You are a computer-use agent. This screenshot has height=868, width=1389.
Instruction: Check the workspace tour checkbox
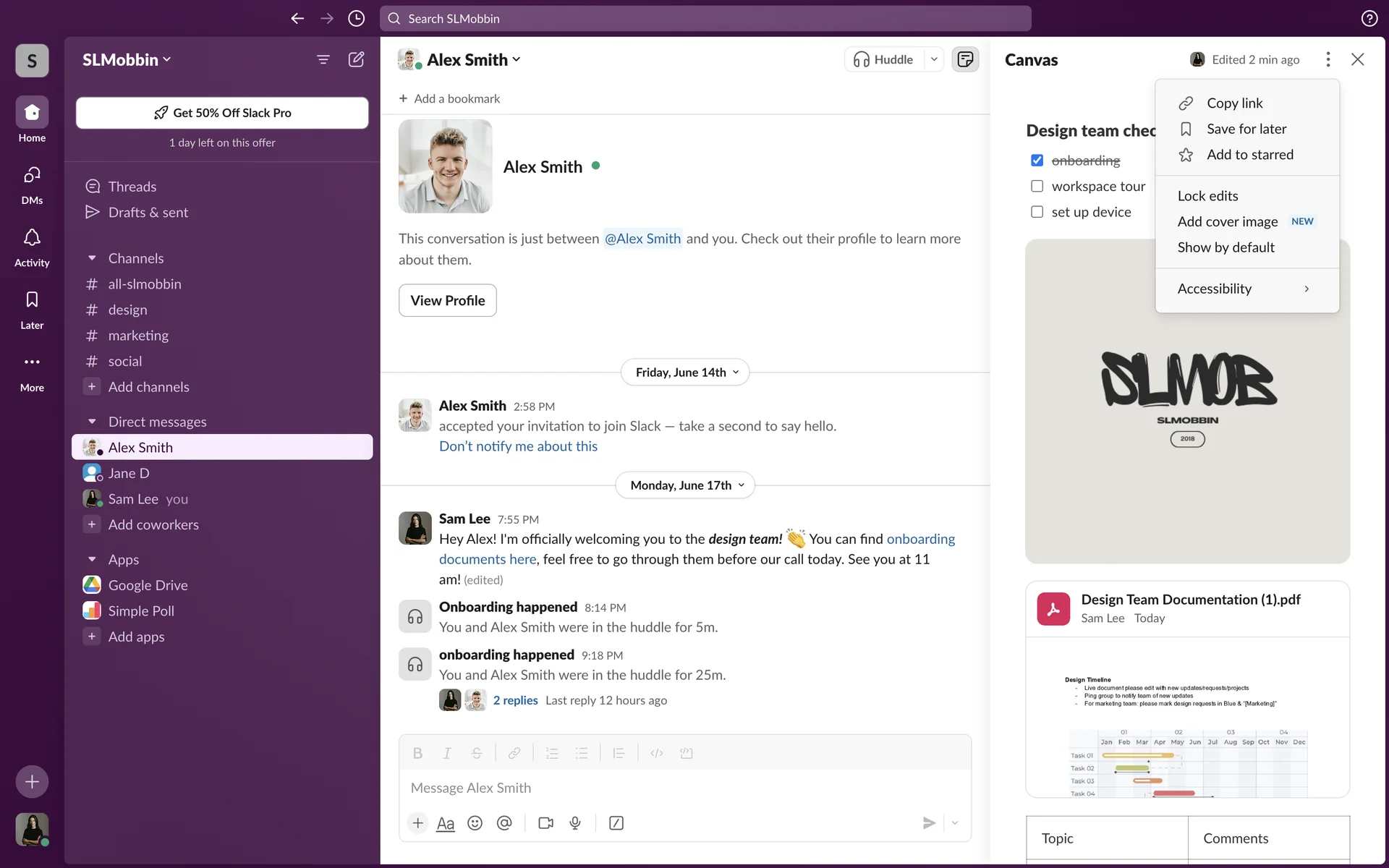(1037, 187)
